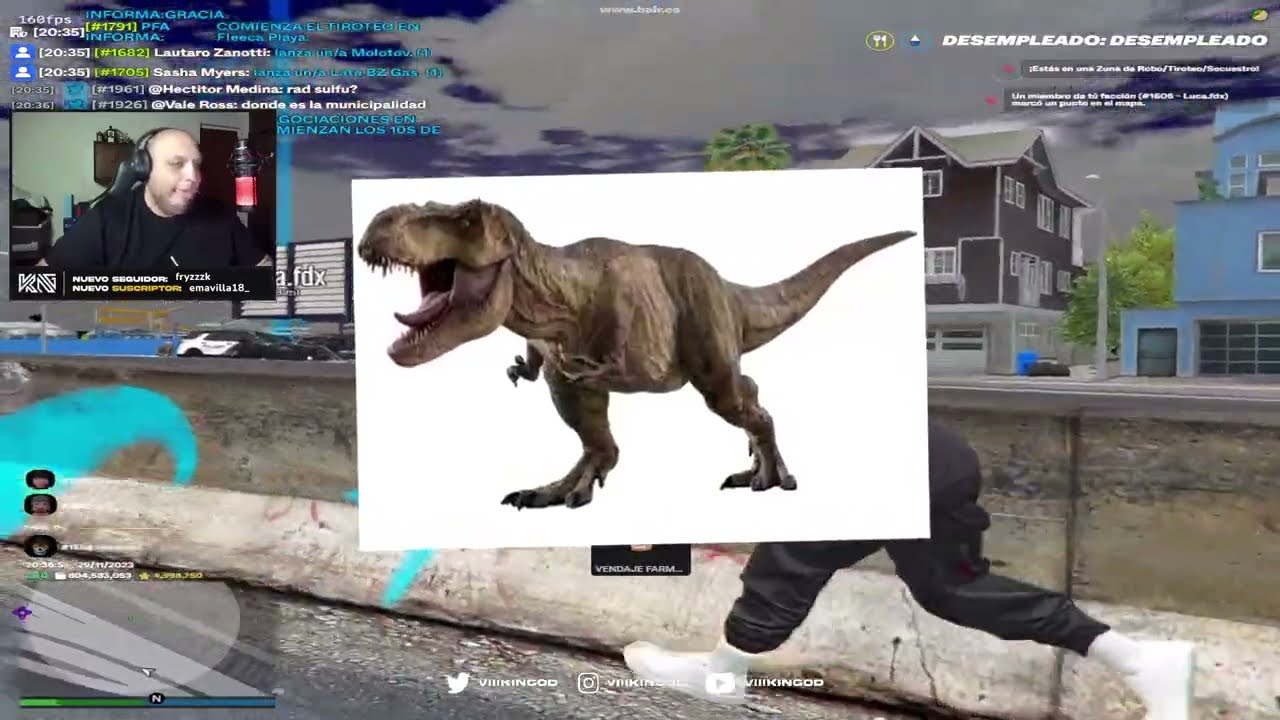1280x720 pixels.
Task: Click 'COMIENZA EL TIROTEO EN Fleeca Playa' alert
Action: pos(318,32)
